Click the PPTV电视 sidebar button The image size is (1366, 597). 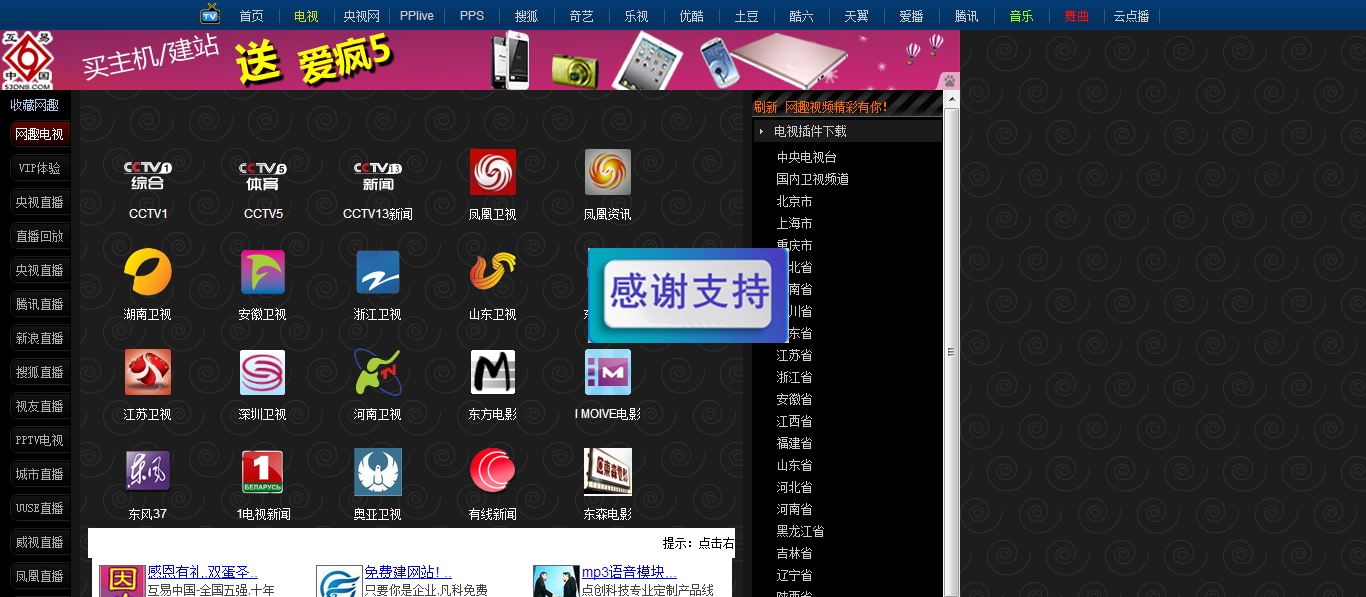(x=39, y=440)
